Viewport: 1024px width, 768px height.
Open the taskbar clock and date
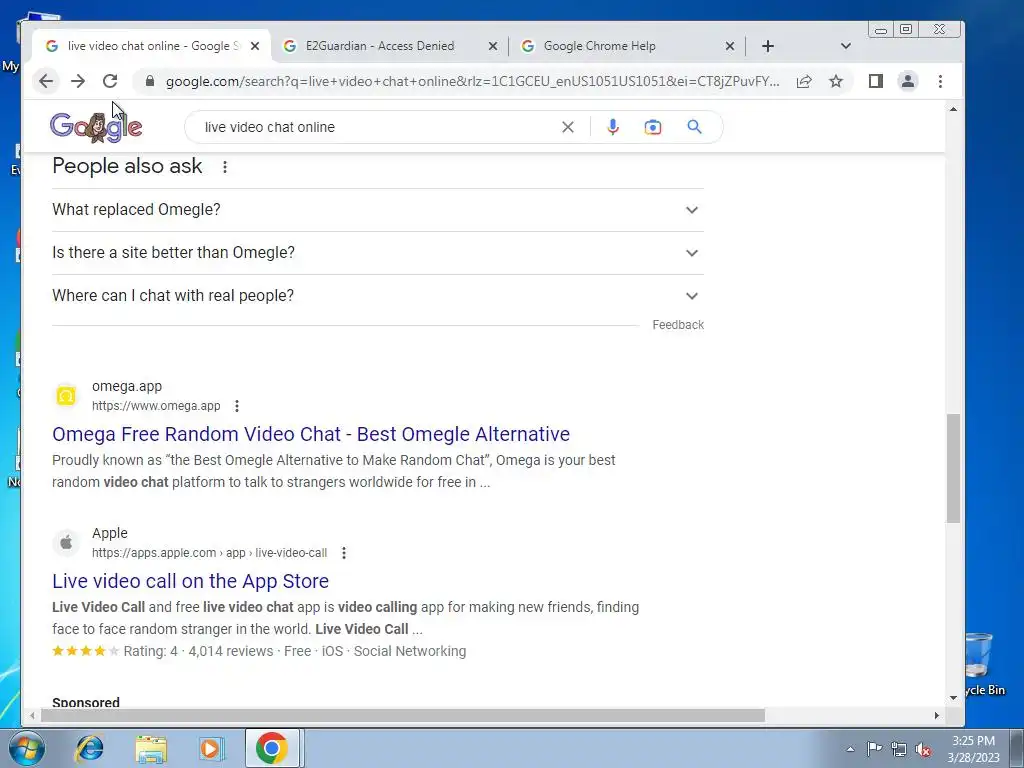[973, 749]
